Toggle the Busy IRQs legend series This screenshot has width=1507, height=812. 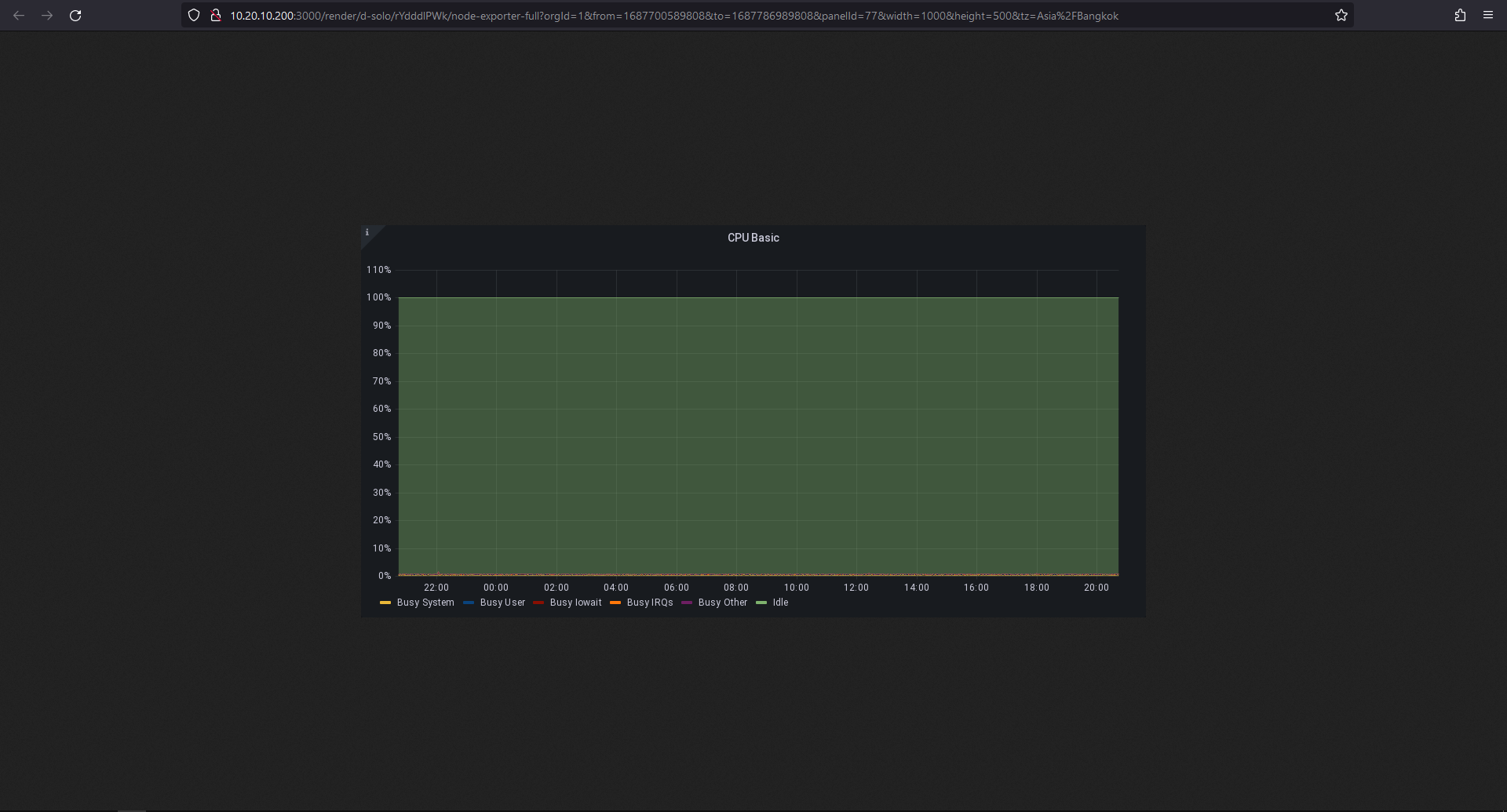[650, 603]
